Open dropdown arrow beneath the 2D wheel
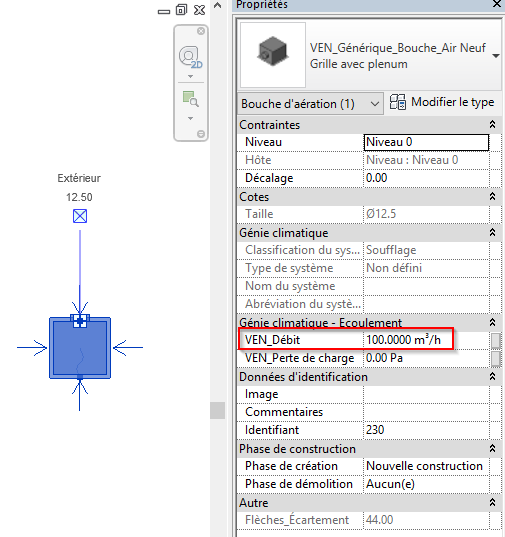Image resolution: width=505 pixels, height=537 pixels. tap(190, 76)
